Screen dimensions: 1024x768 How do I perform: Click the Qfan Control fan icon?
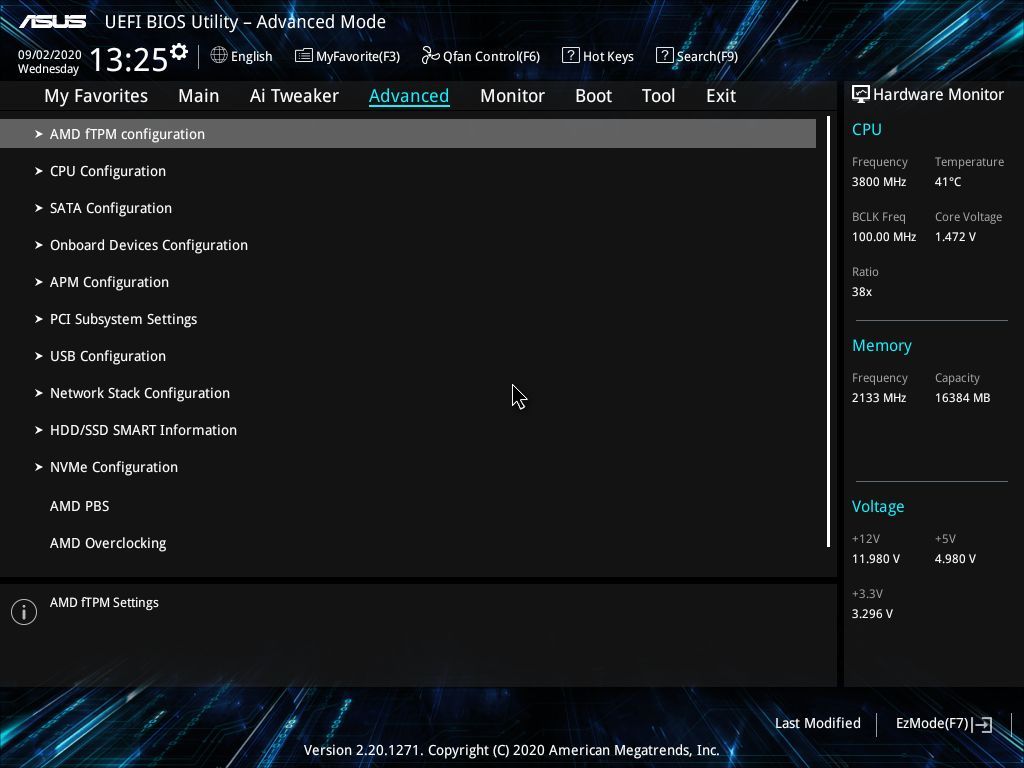[x=430, y=56]
